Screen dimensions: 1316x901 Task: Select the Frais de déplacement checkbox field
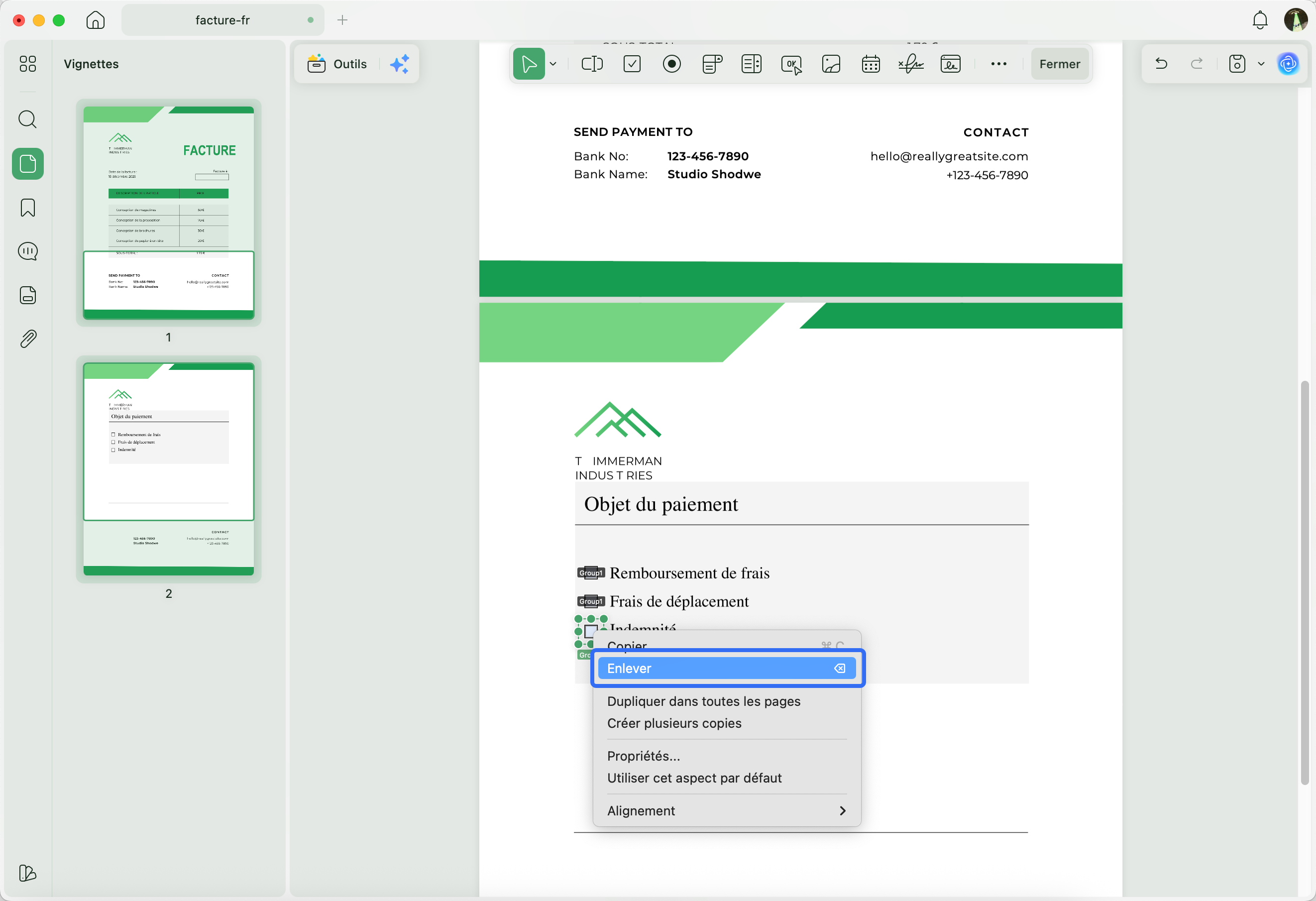point(591,601)
